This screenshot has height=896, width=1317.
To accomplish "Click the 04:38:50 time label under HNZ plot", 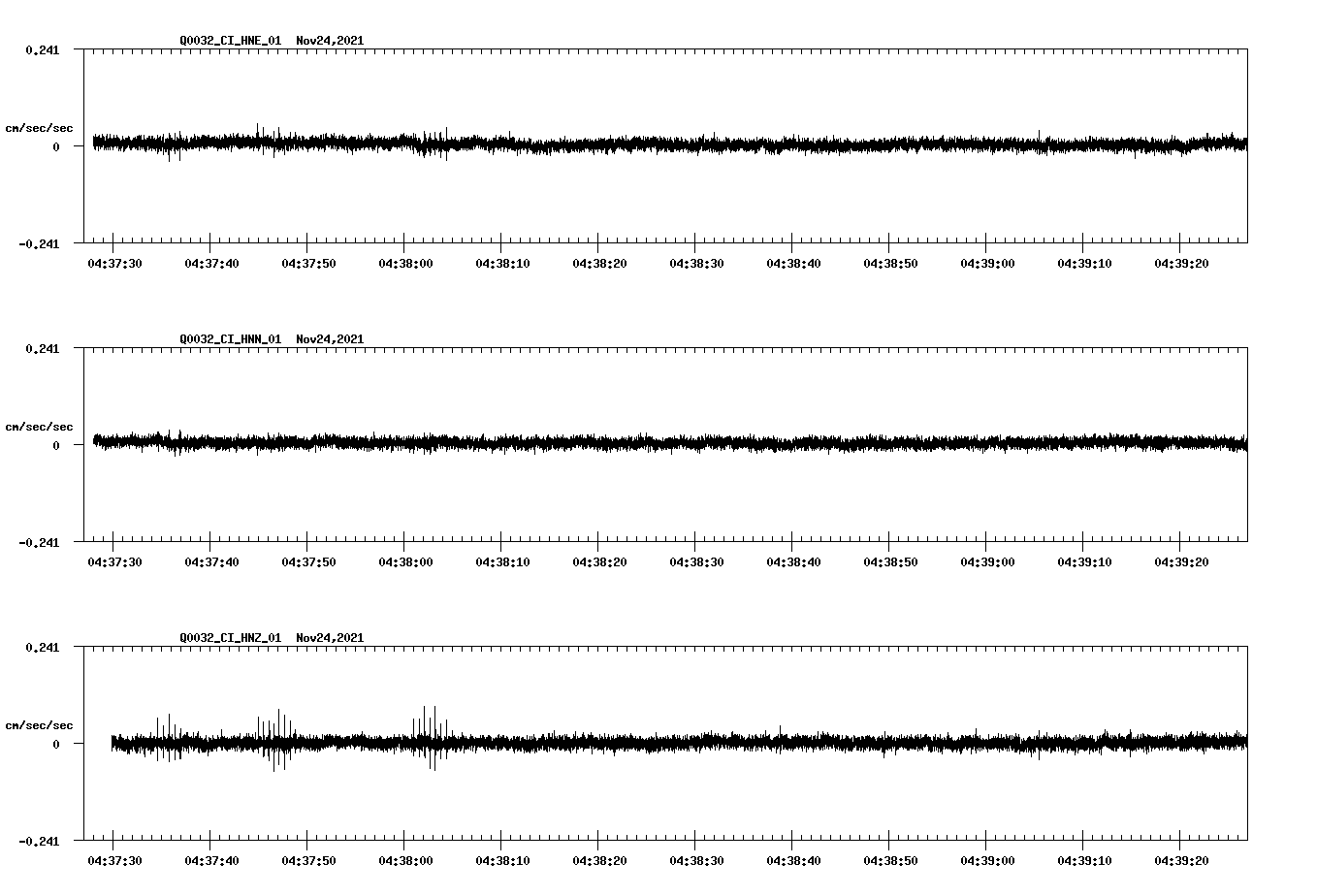I will (x=890, y=860).
